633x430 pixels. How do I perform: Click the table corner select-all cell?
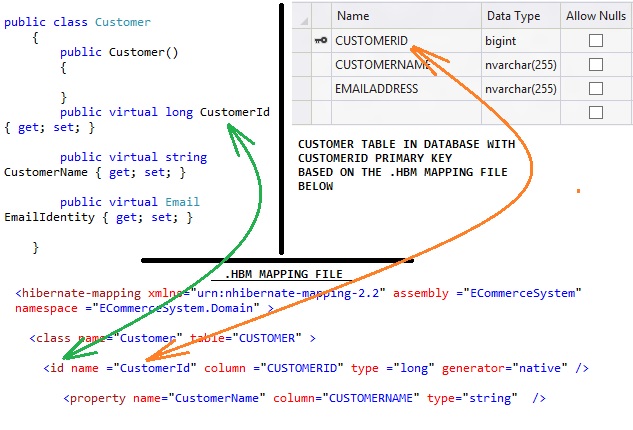(302, 16)
